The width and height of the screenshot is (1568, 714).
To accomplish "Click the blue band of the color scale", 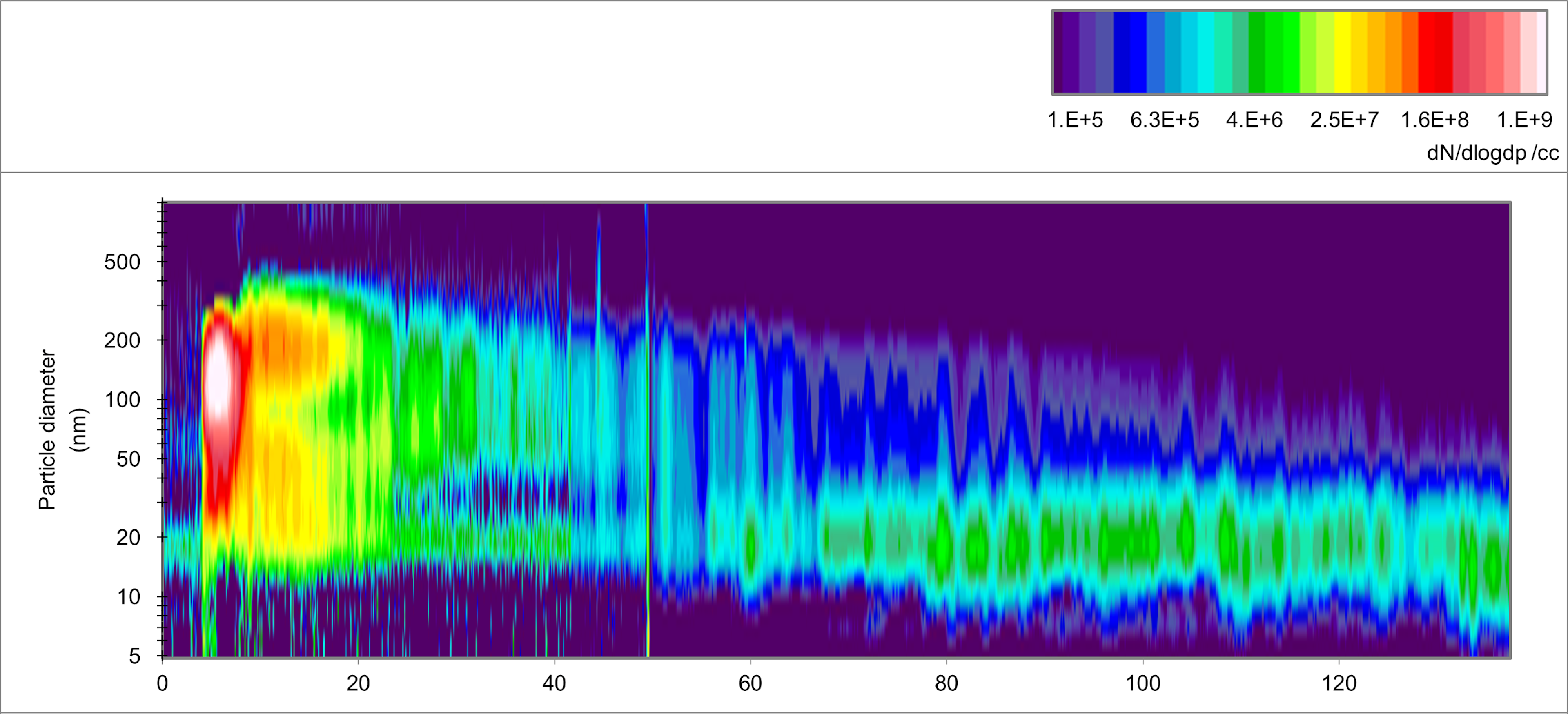I will (1130, 52).
